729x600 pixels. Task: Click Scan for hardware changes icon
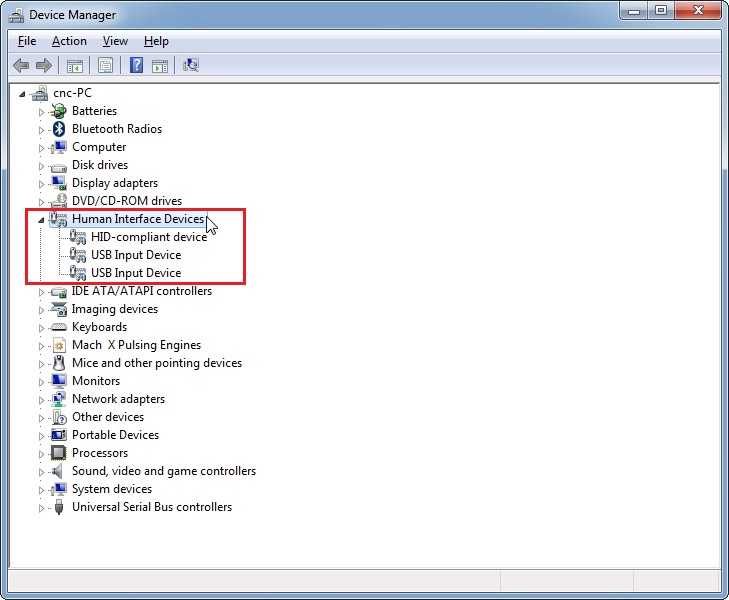[x=191, y=65]
